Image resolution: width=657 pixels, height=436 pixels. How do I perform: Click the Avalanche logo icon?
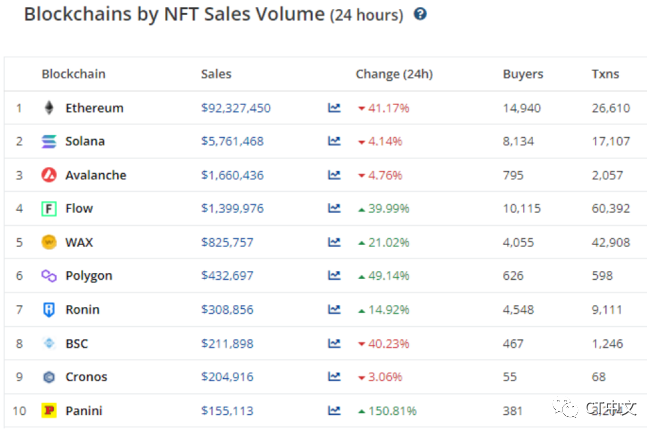click(x=49, y=175)
